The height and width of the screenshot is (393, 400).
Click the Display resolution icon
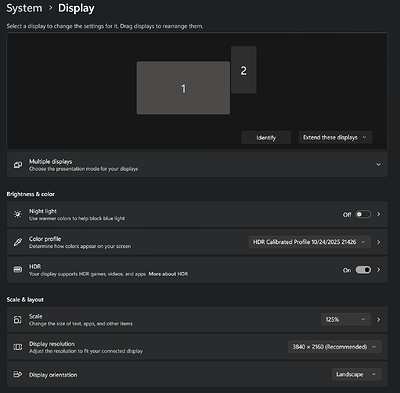coord(18,347)
